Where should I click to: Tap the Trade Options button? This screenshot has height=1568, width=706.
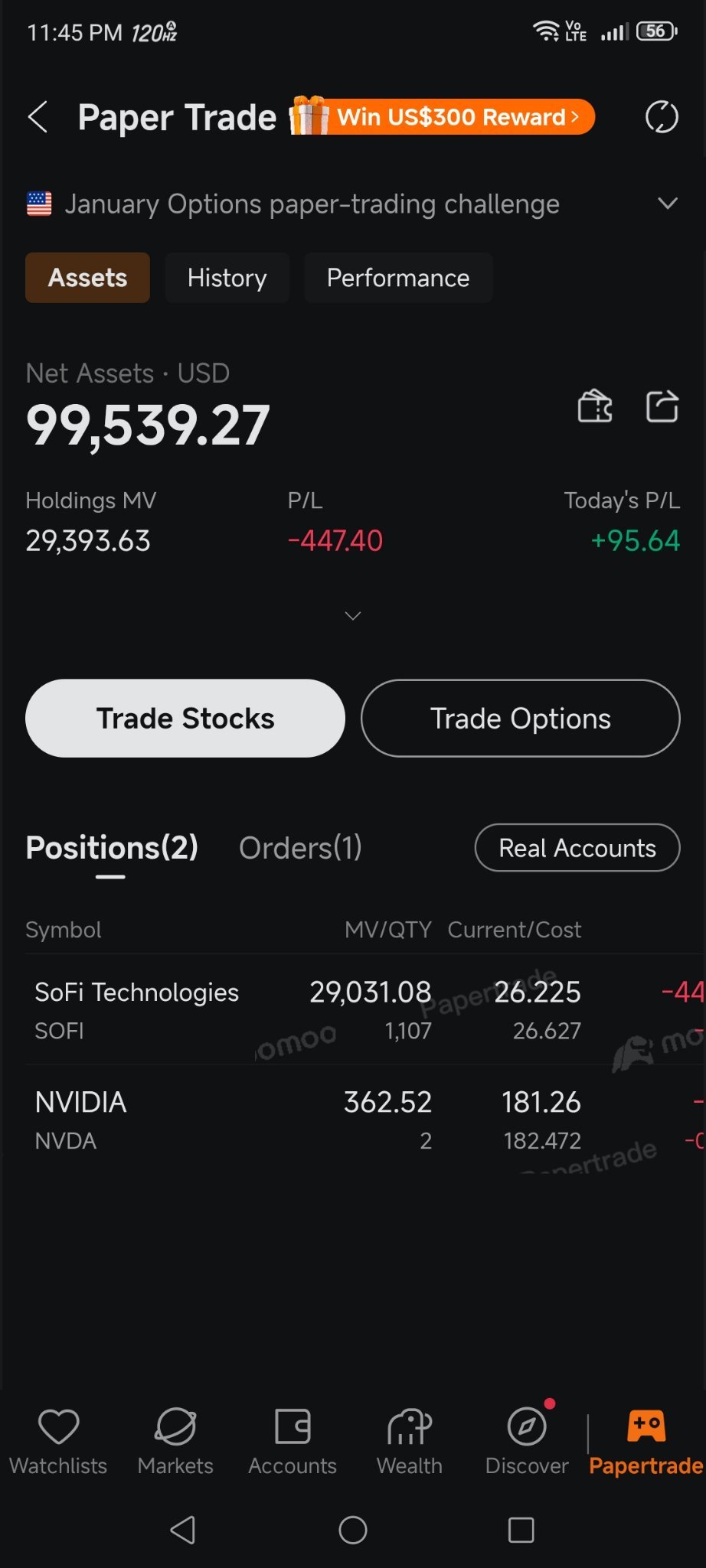[521, 719]
